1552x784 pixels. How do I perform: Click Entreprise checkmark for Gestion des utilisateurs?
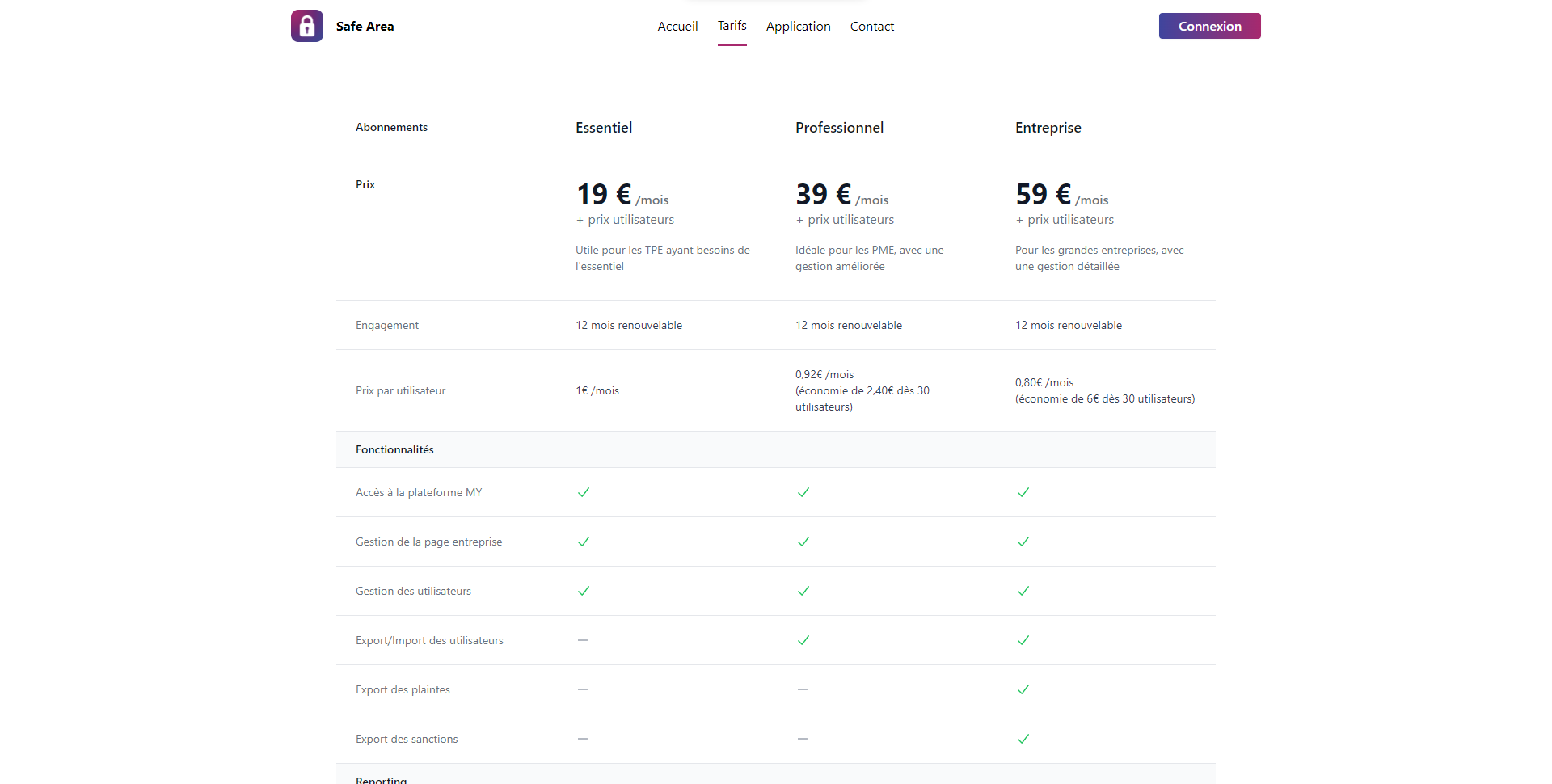pos(1023,591)
